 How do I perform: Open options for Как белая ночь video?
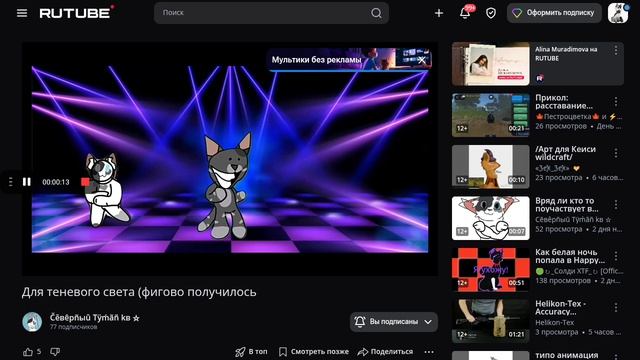pyautogui.click(x=616, y=256)
